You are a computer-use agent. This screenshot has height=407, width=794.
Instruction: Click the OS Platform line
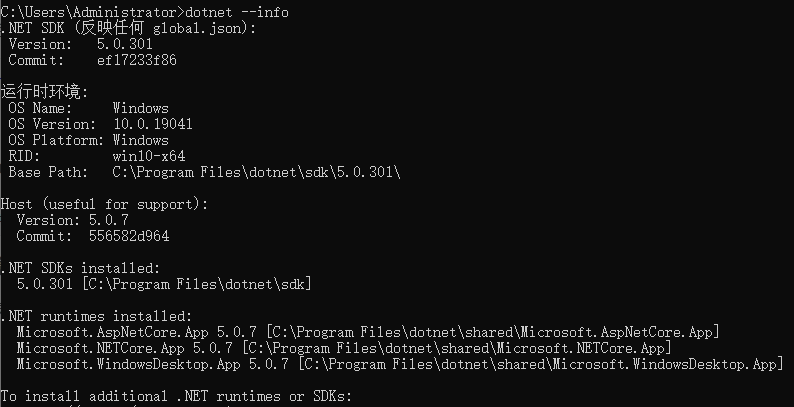pyautogui.click(x=88, y=140)
